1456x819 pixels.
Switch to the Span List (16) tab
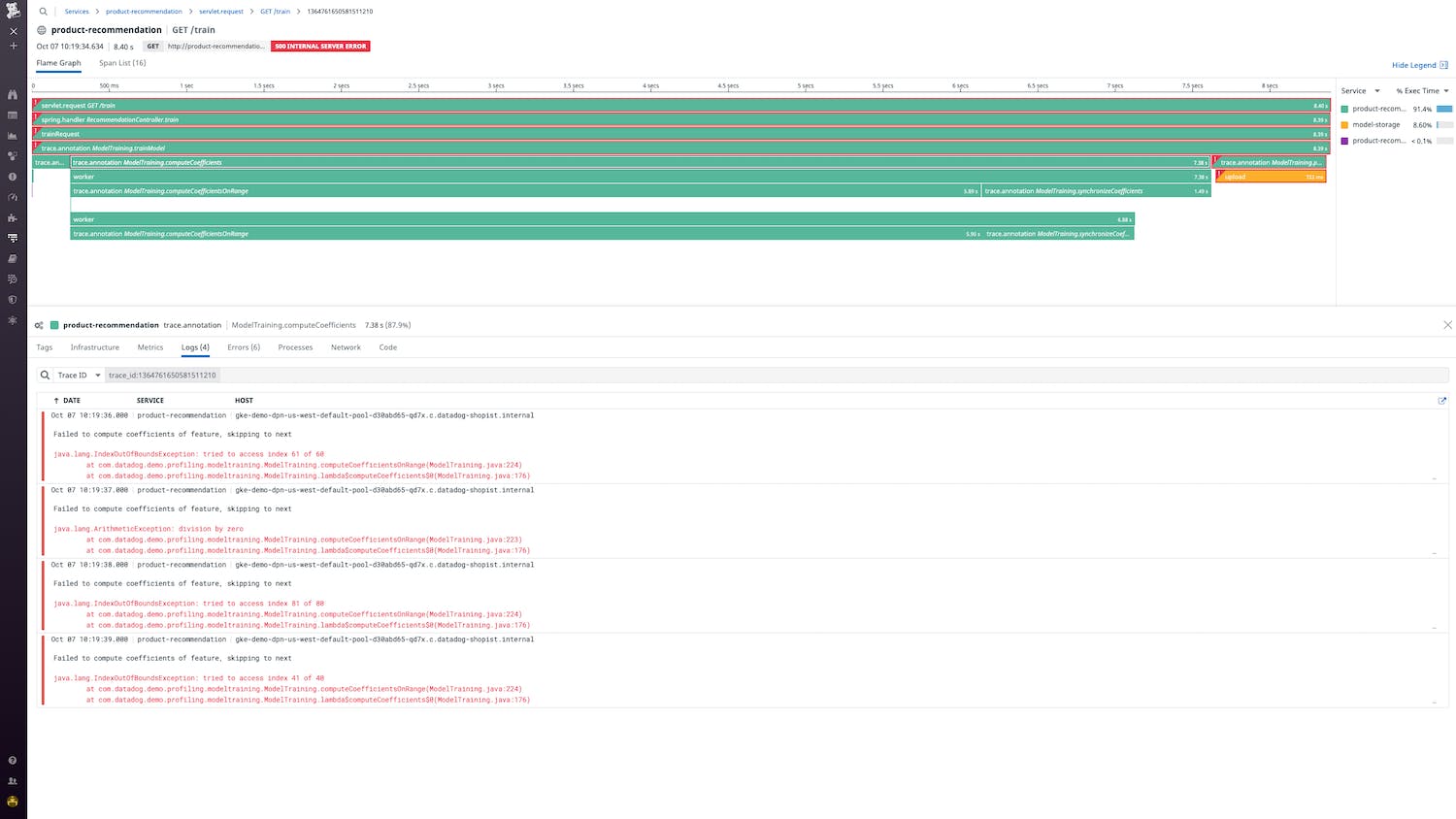click(122, 62)
